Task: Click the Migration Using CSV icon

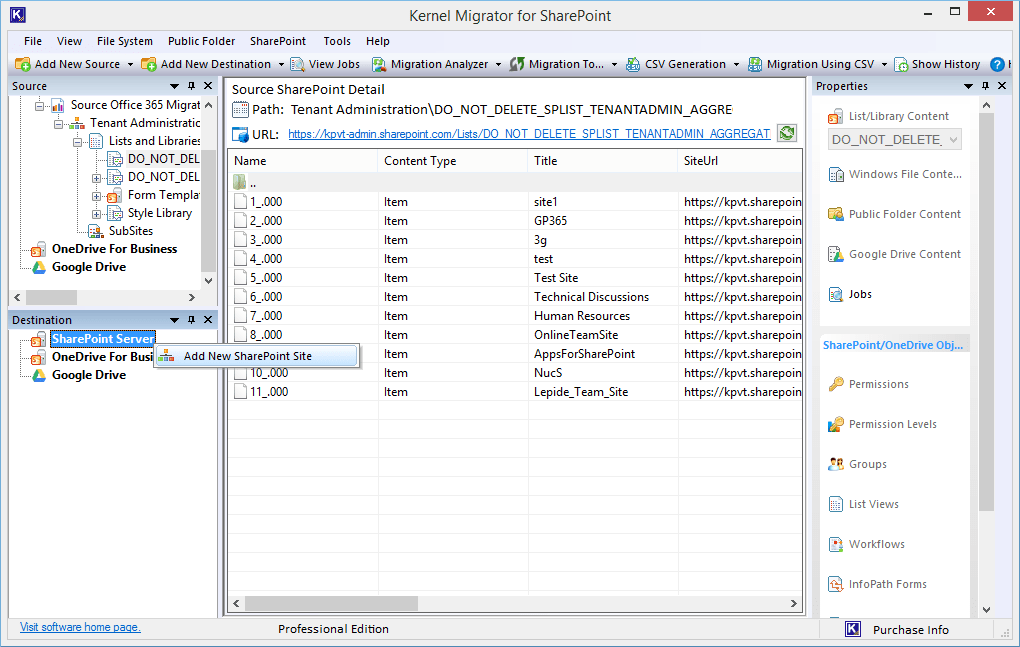Action: [755, 64]
